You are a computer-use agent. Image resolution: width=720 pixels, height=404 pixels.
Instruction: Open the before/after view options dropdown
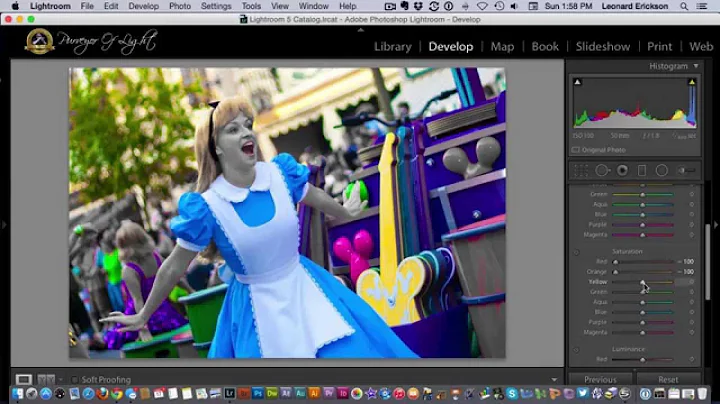[61, 380]
